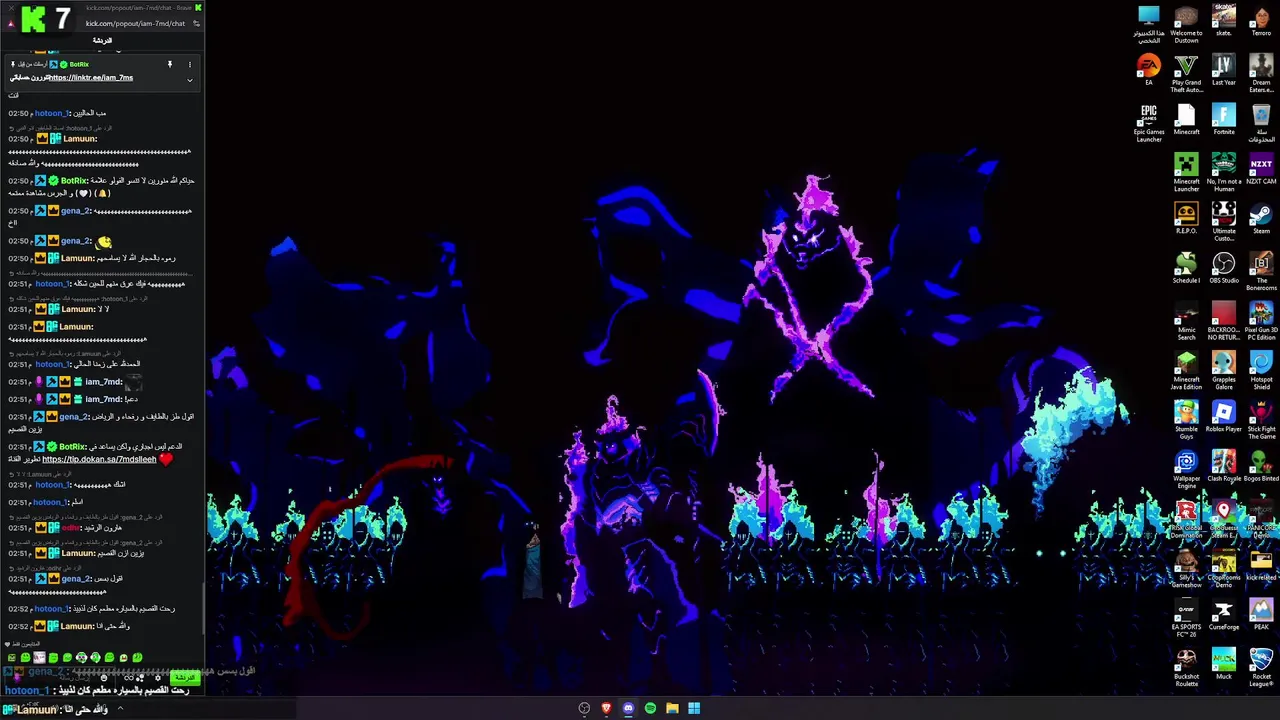This screenshot has height=720, width=1280.
Task: Select the Fortnite desktop icon
Action: tap(1224, 119)
